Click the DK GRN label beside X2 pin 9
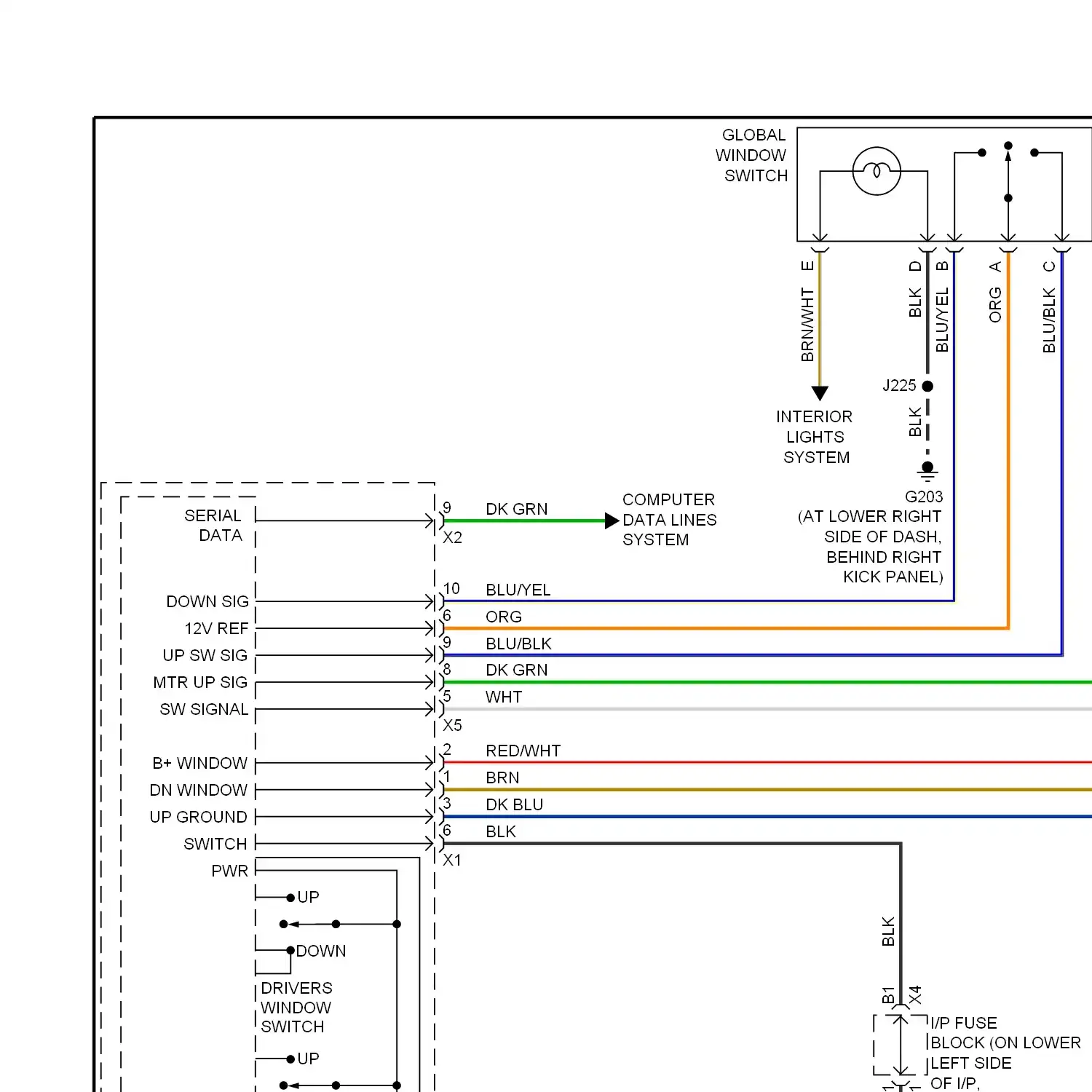Image resolution: width=1092 pixels, height=1092 pixels. [516, 509]
